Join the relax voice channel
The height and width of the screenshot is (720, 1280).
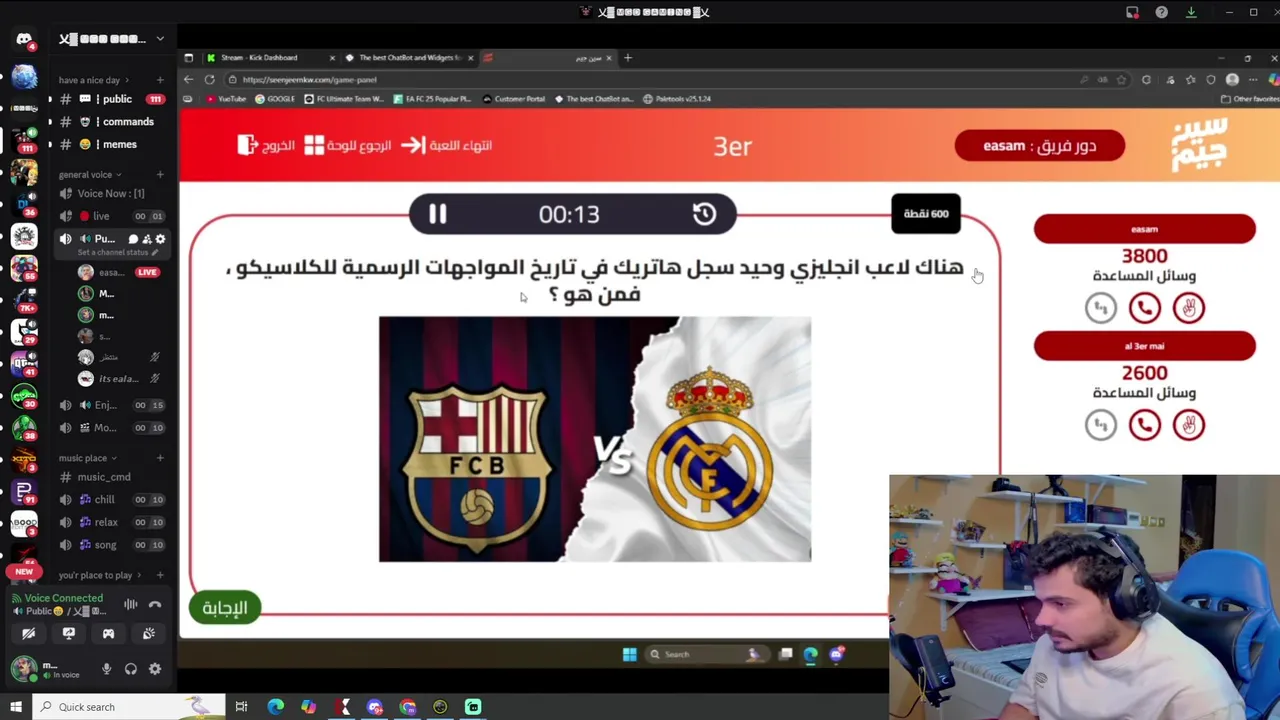pos(111,522)
